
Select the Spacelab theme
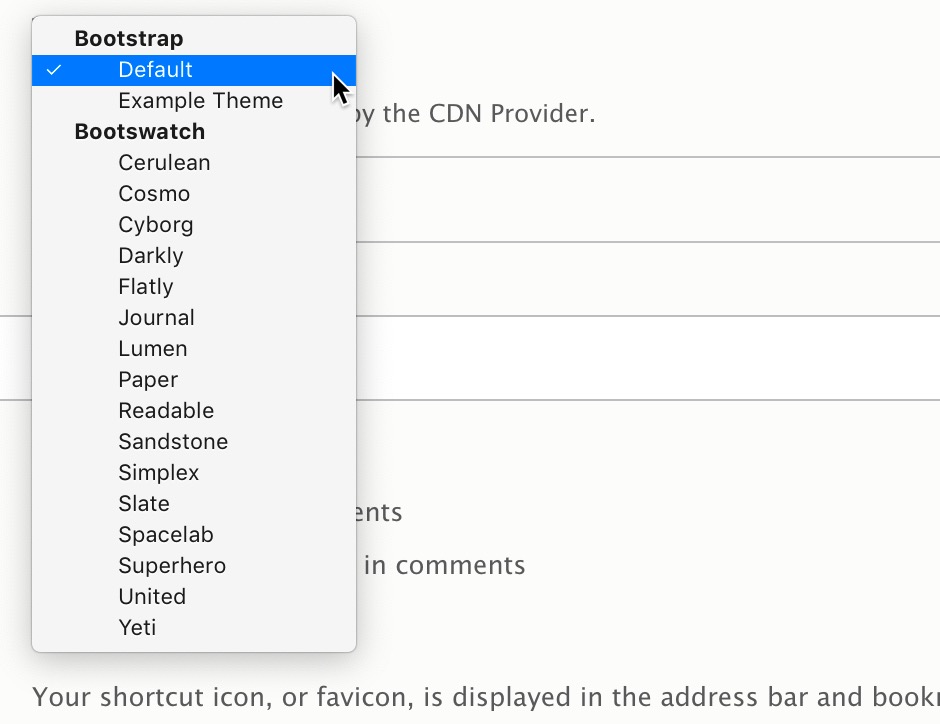(166, 535)
